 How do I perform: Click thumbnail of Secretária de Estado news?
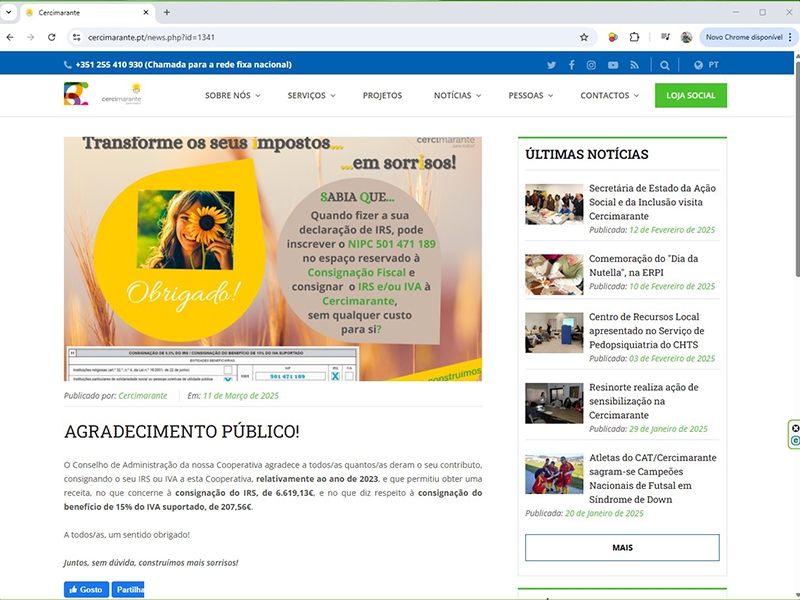554,204
